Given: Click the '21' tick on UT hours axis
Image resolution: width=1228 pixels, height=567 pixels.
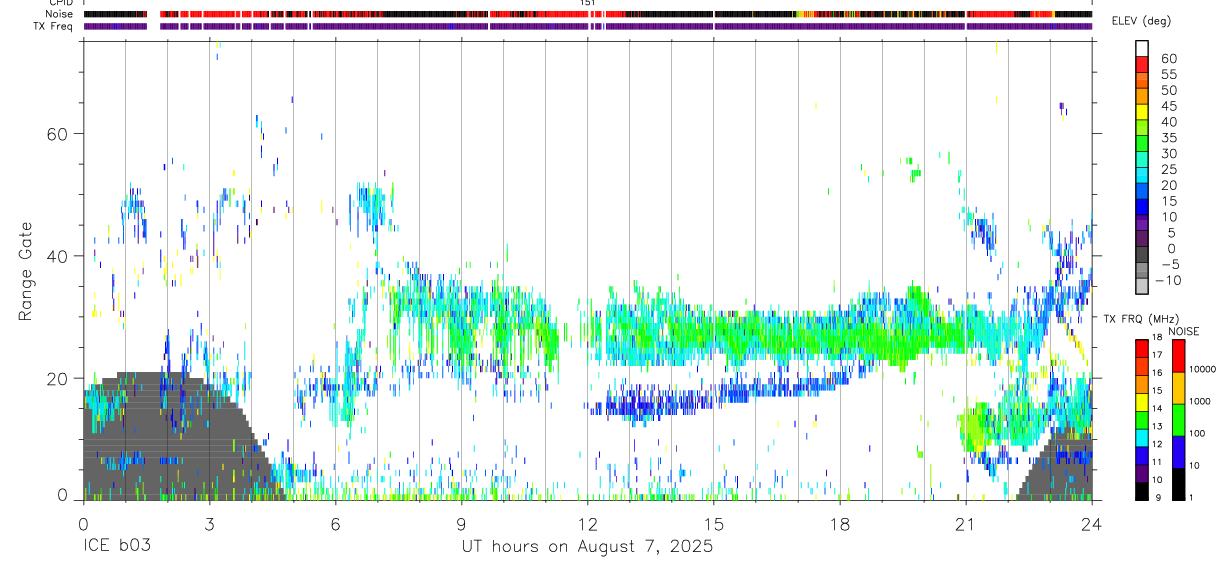Looking at the screenshot, I should click(x=965, y=524).
